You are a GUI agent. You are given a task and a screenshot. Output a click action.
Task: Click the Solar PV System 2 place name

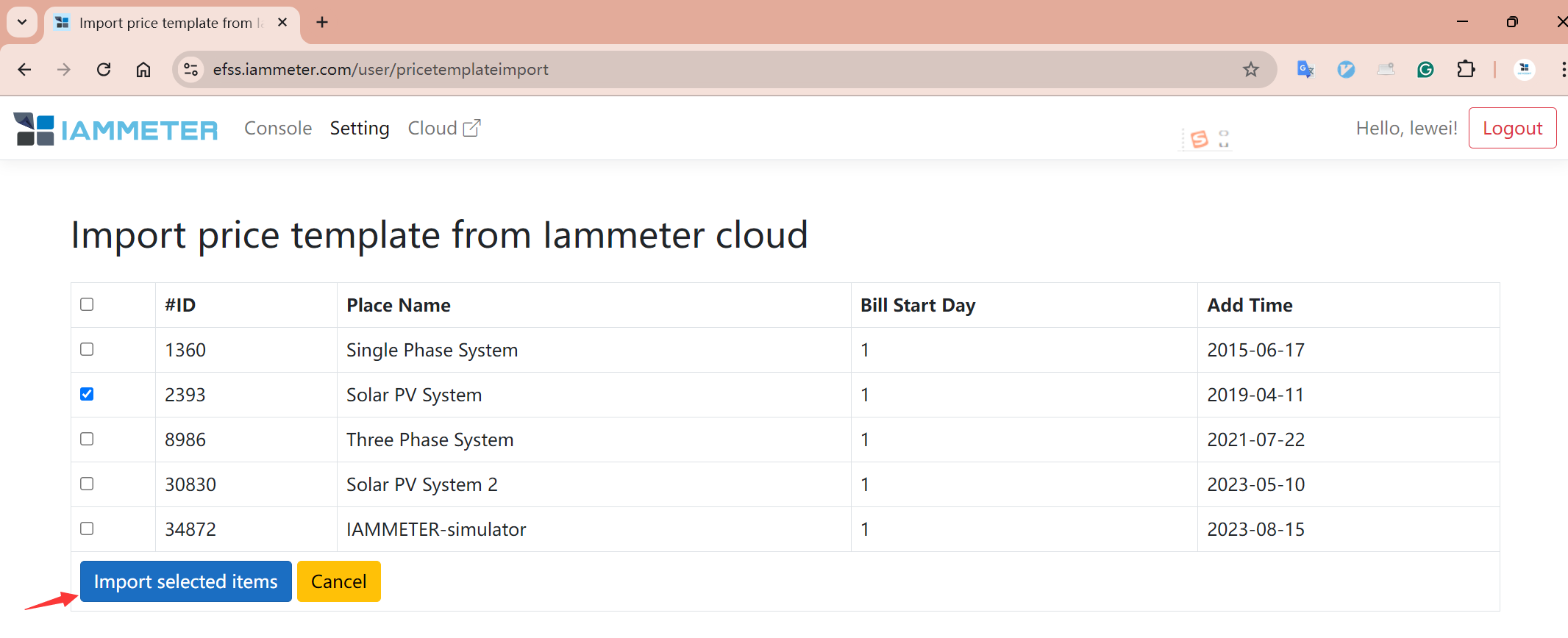coord(422,484)
